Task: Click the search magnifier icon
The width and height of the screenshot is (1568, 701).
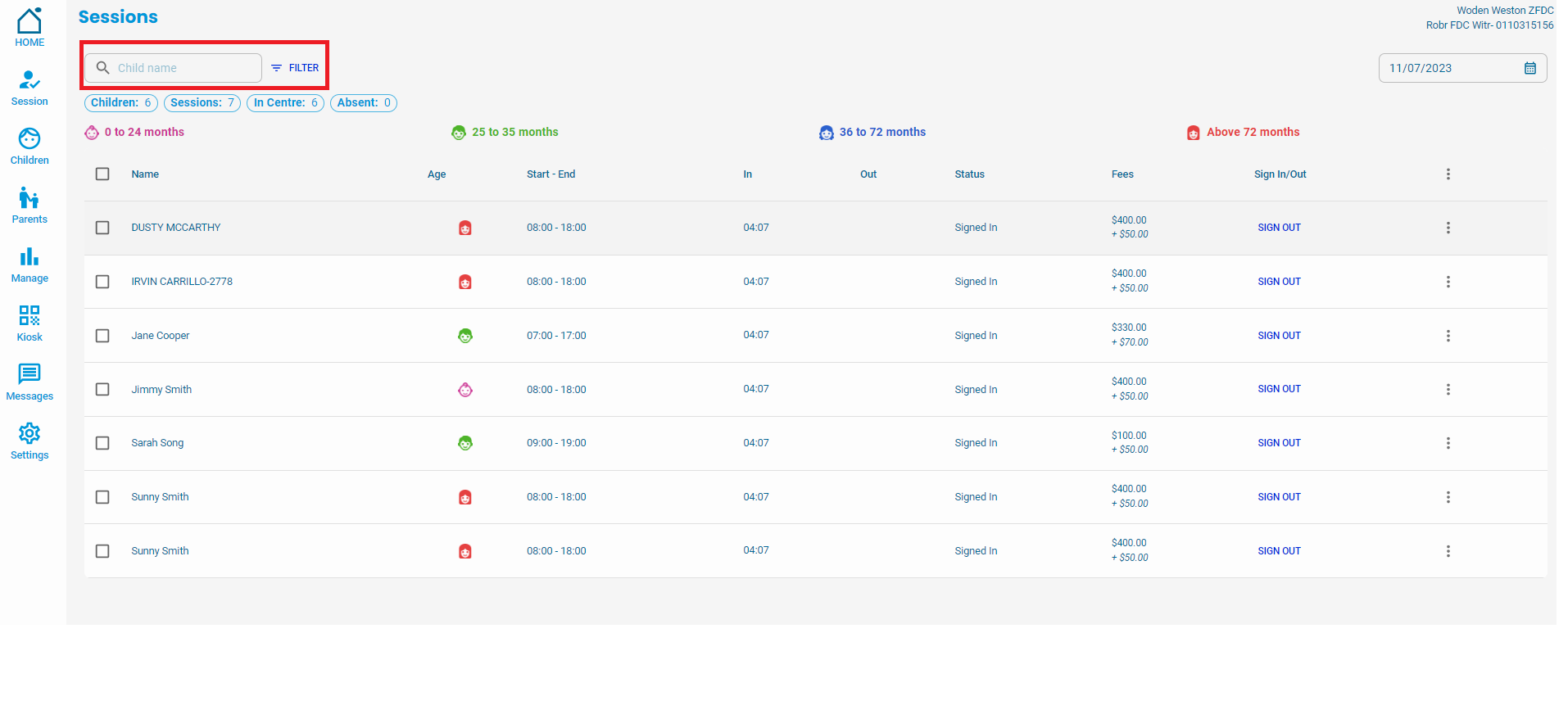Action: (x=102, y=68)
